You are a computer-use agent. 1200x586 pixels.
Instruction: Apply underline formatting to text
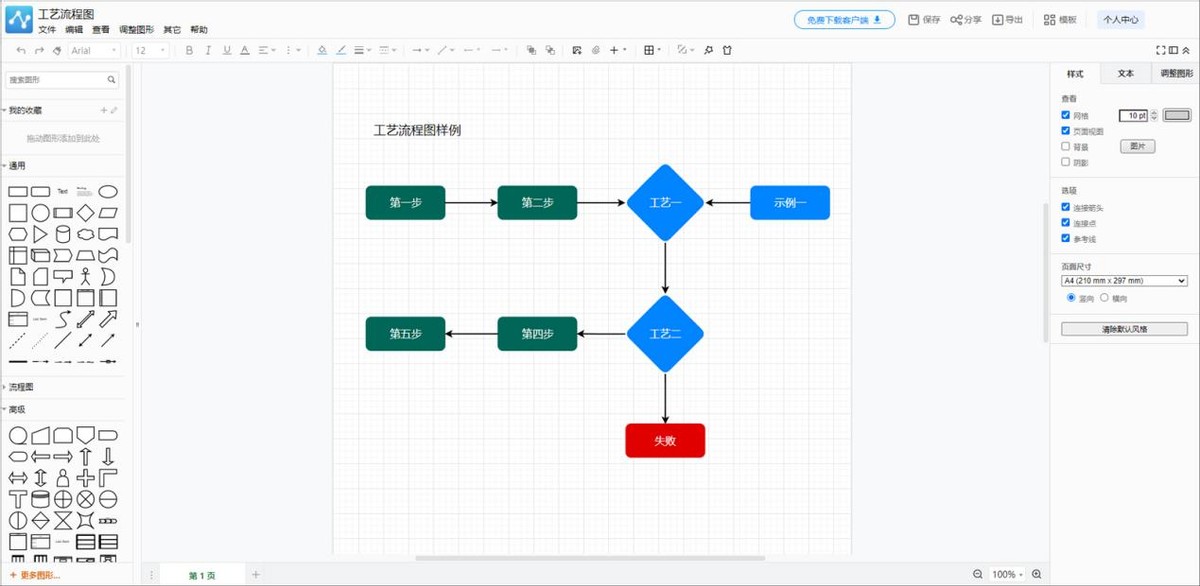coord(226,50)
